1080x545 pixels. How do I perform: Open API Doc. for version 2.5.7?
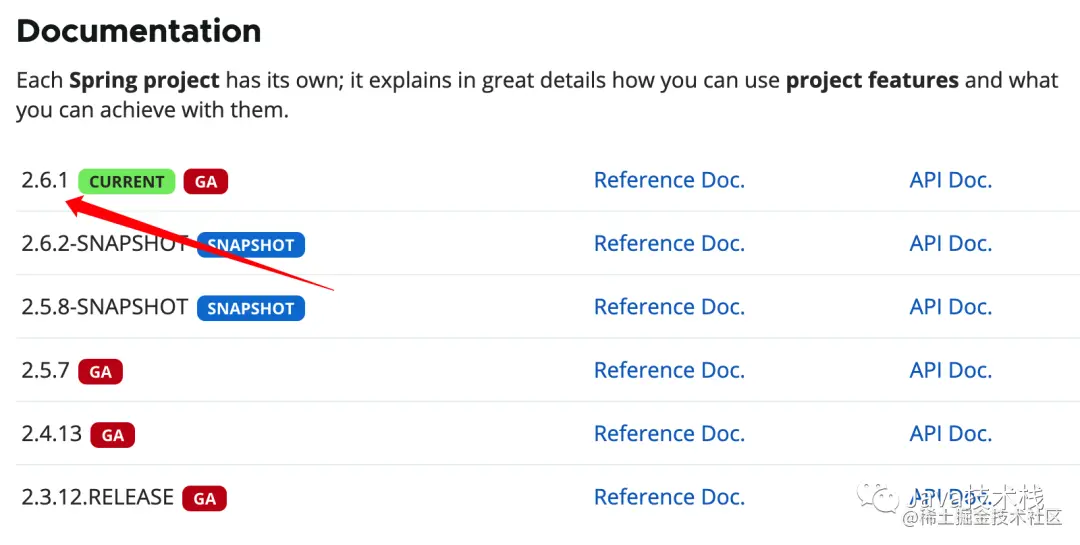point(950,371)
